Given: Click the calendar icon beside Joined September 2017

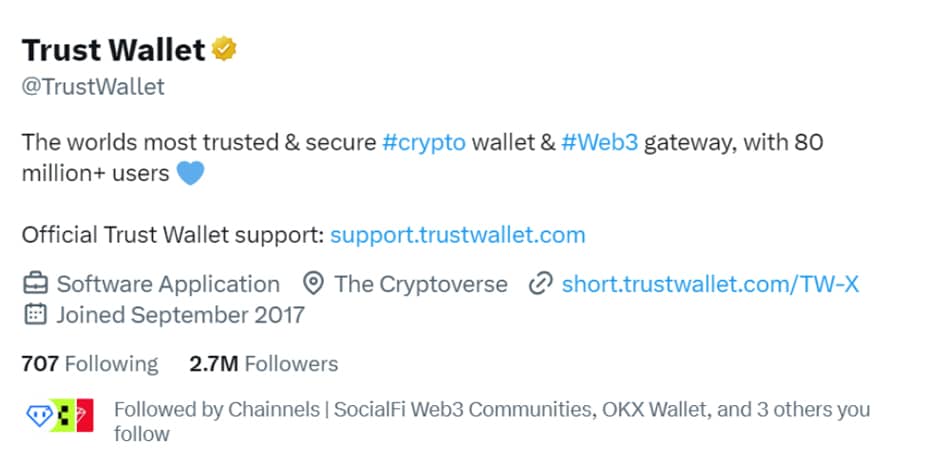Looking at the screenshot, I should 35,315.
